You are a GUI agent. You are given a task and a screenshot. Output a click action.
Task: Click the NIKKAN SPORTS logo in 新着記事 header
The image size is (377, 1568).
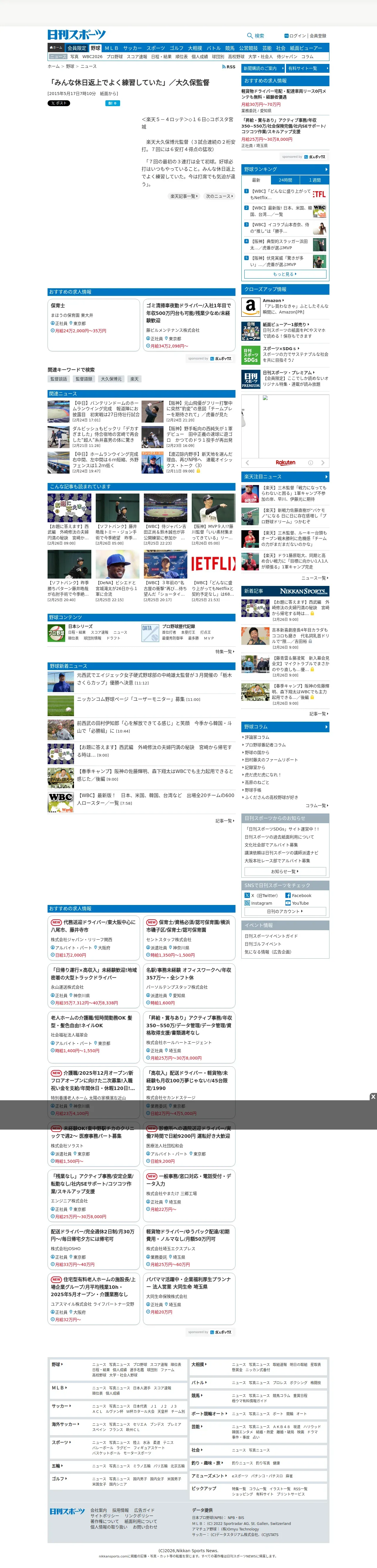point(304,591)
